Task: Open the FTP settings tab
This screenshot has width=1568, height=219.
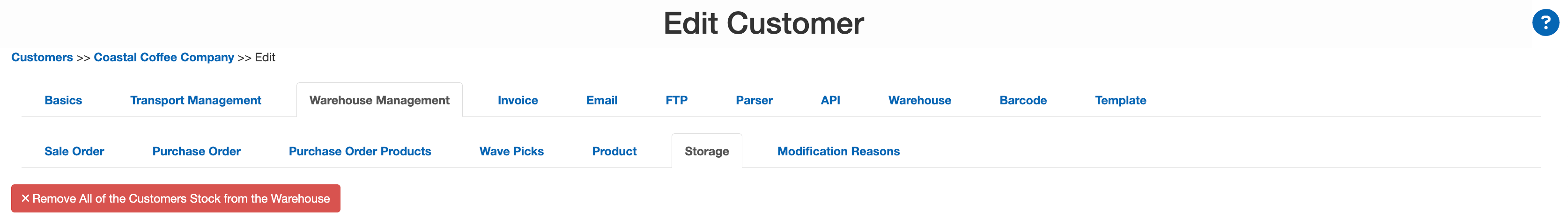Action: tap(676, 100)
